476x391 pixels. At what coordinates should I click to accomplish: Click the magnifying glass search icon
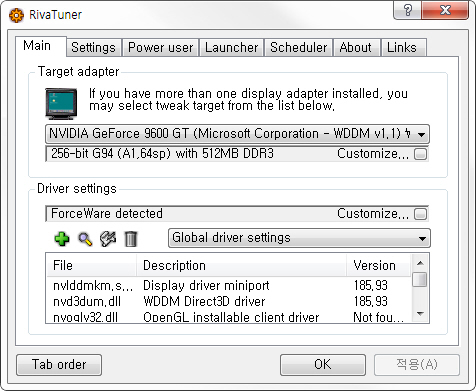85,239
